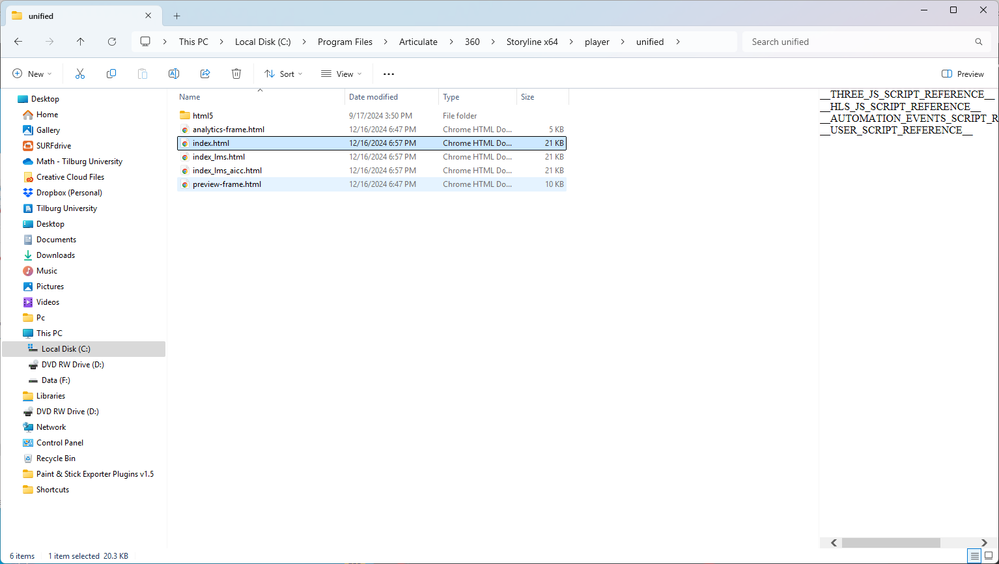The width and height of the screenshot is (999, 564).
Task: Click Program Files in the address breadcrumb
Action: (x=345, y=42)
